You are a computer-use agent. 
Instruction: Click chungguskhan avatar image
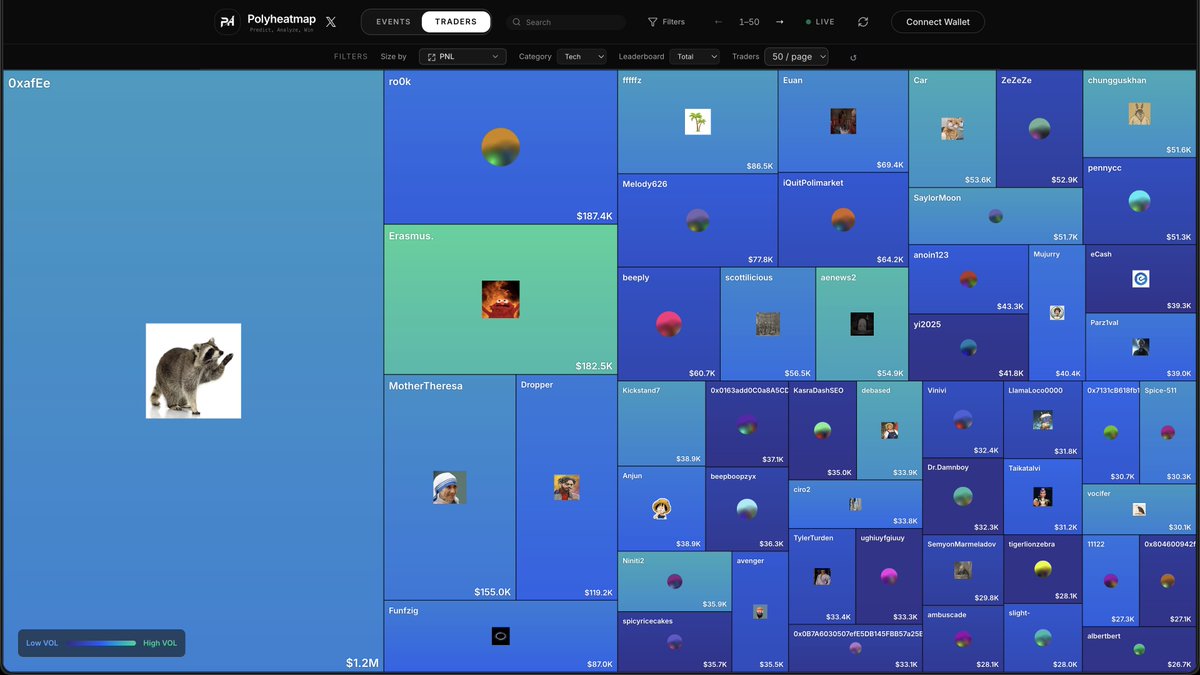click(x=1139, y=114)
